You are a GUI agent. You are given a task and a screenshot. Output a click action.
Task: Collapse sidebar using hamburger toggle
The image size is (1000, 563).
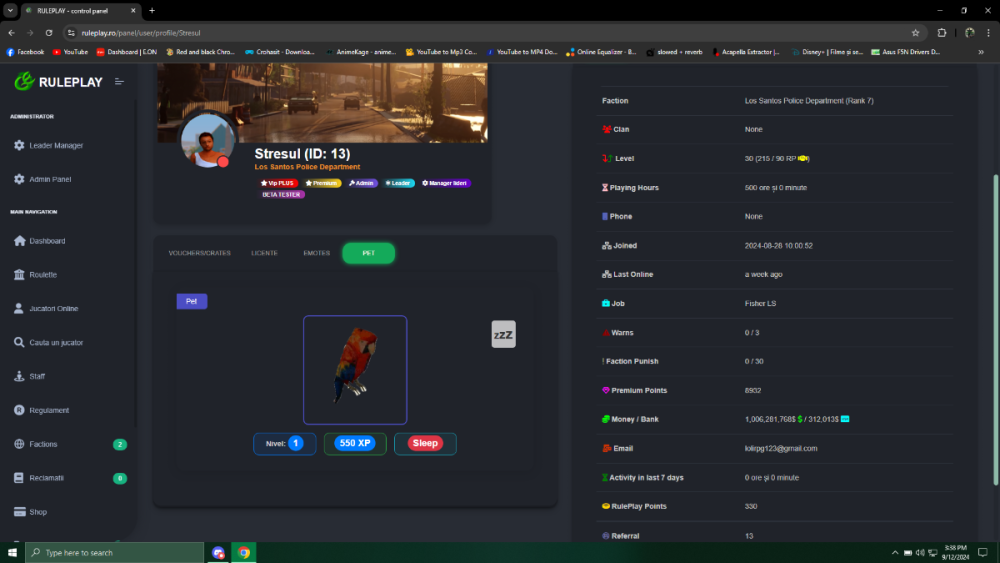click(120, 82)
